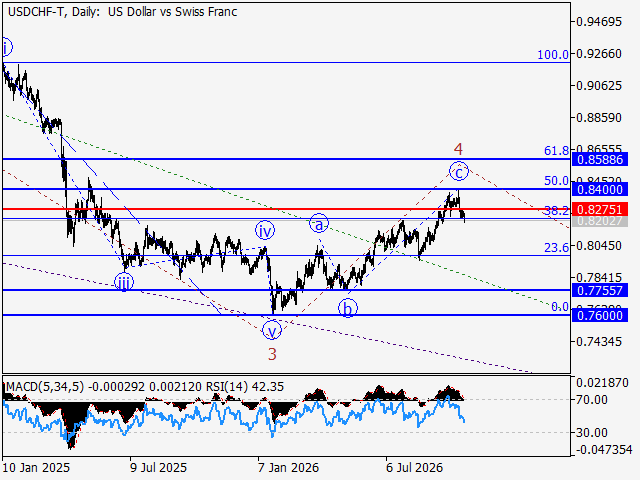Click the 0.021870 indicator scale value

[x=602, y=383]
